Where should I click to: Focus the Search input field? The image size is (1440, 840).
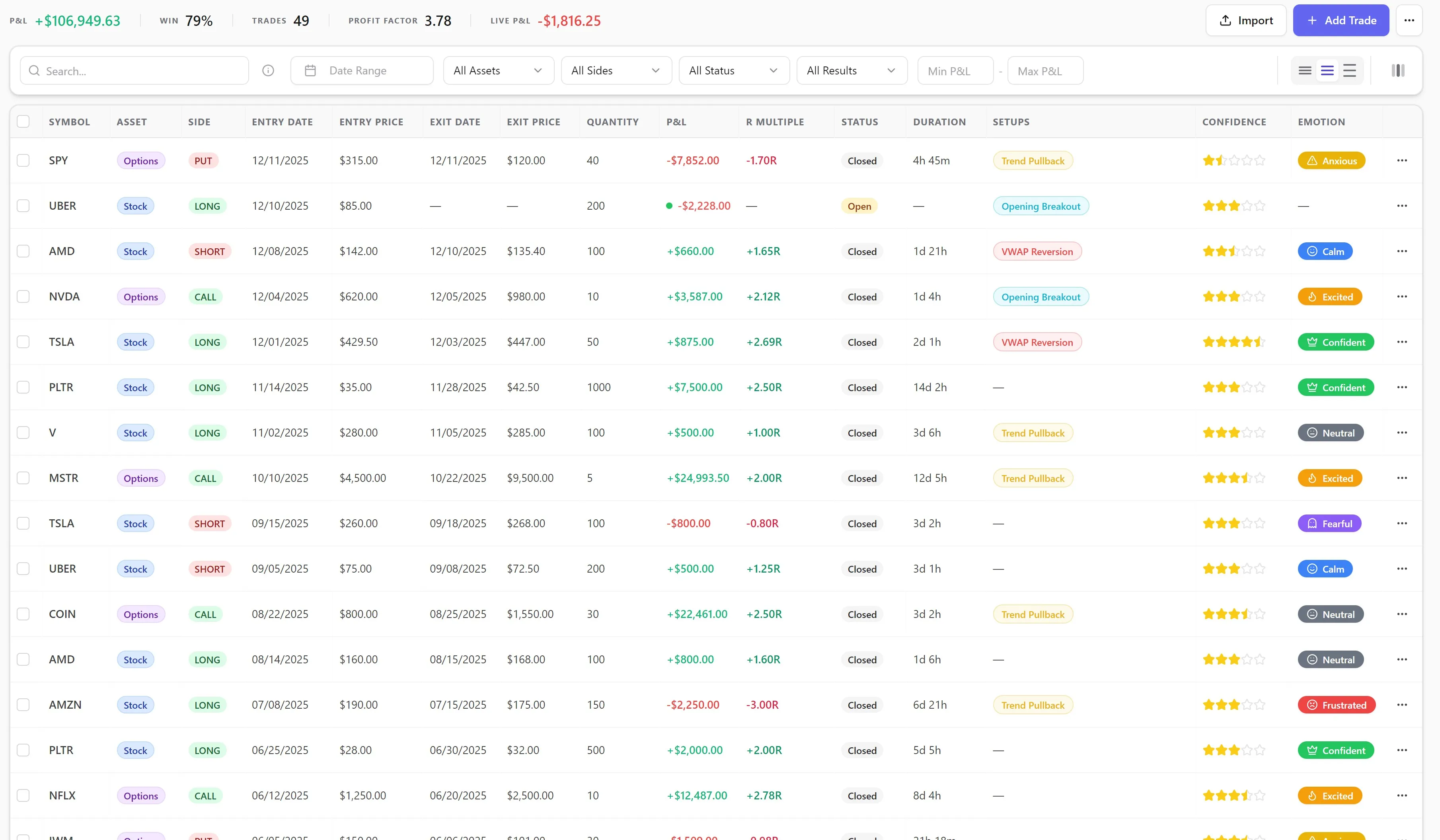point(134,71)
